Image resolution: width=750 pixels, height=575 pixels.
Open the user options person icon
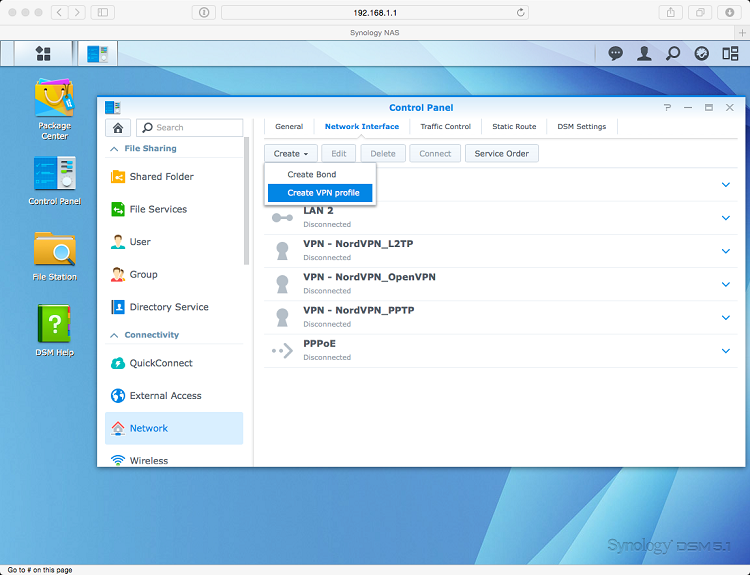(645, 53)
